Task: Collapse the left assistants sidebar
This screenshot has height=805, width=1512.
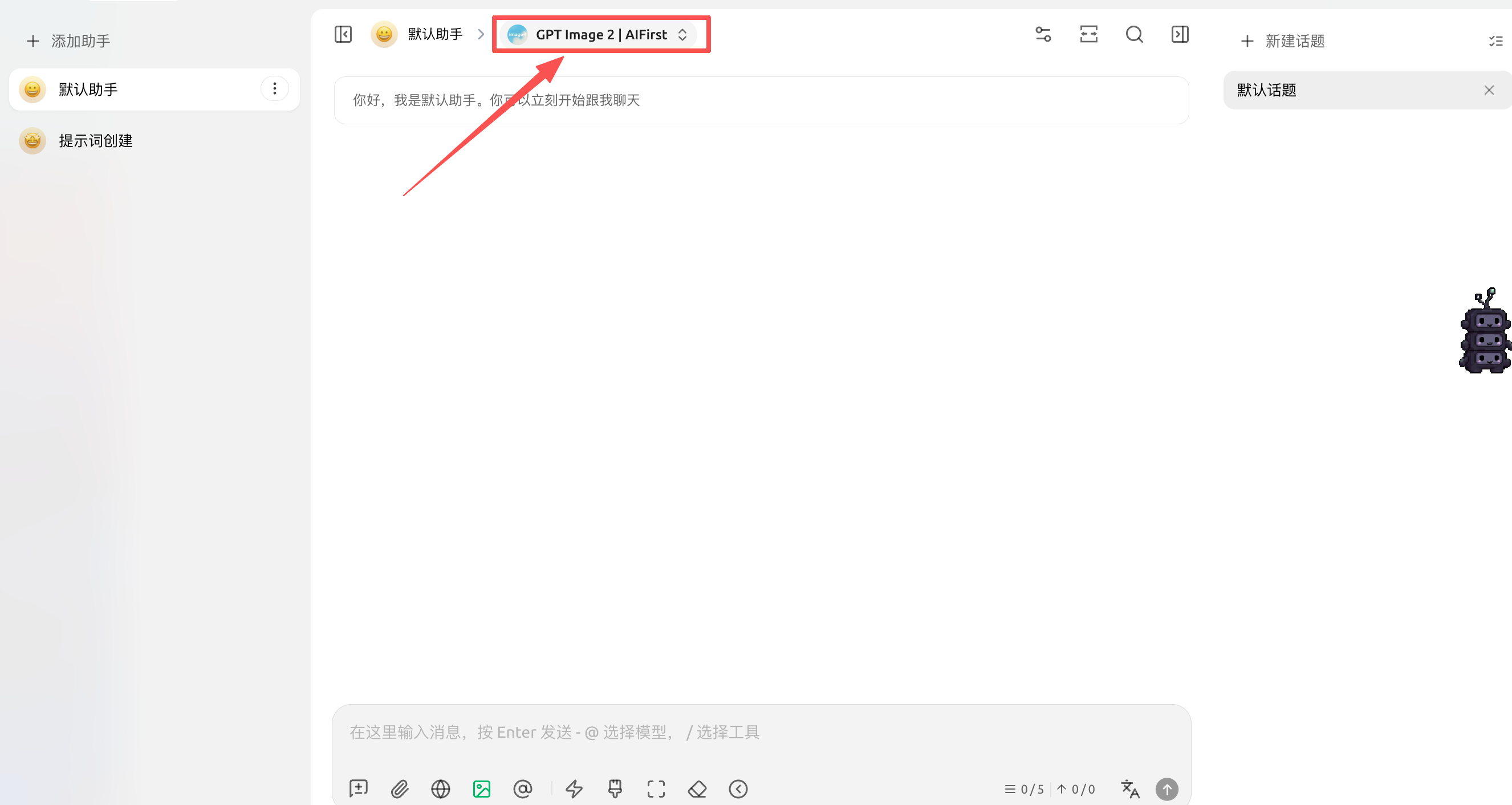Action: pos(343,35)
